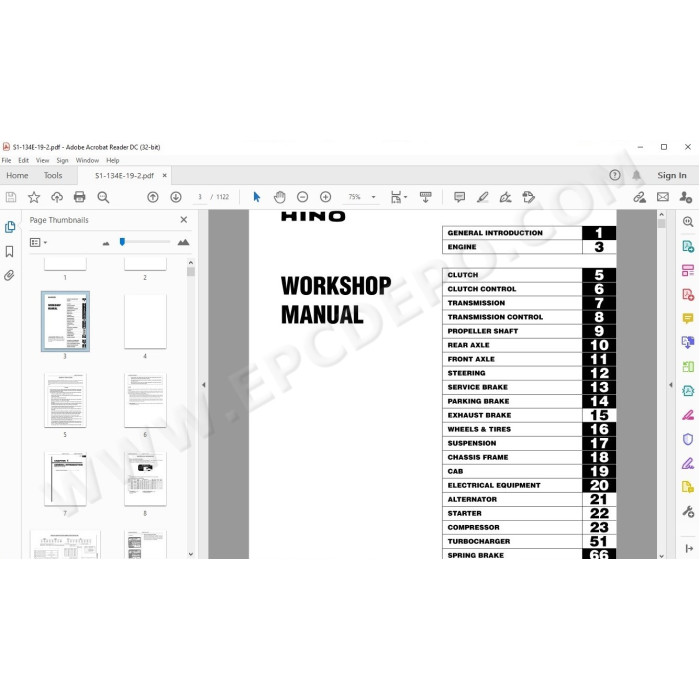Select the page 7 thumbnail
The height and width of the screenshot is (700, 700).
65,479
